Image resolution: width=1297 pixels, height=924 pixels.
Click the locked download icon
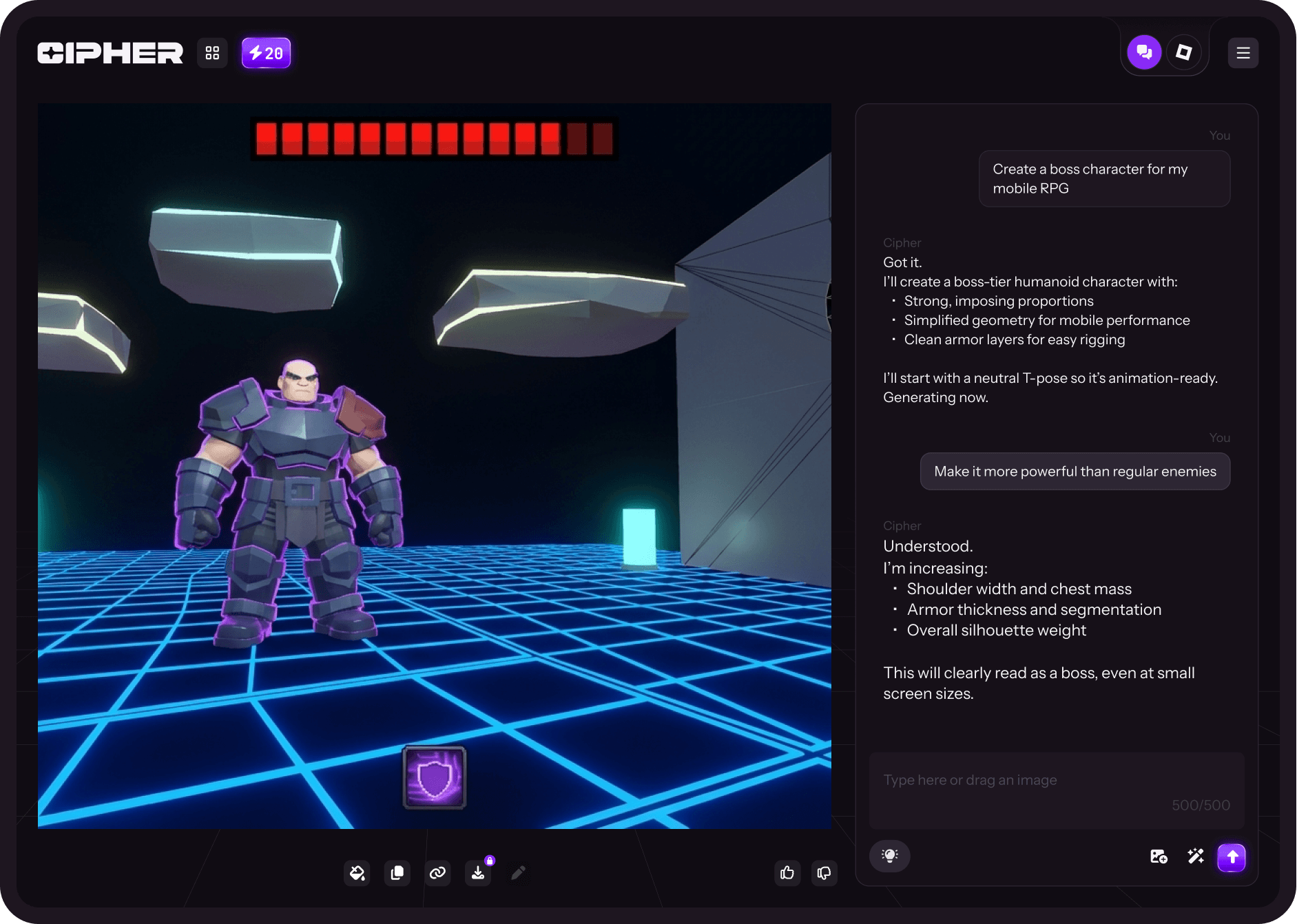(478, 873)
